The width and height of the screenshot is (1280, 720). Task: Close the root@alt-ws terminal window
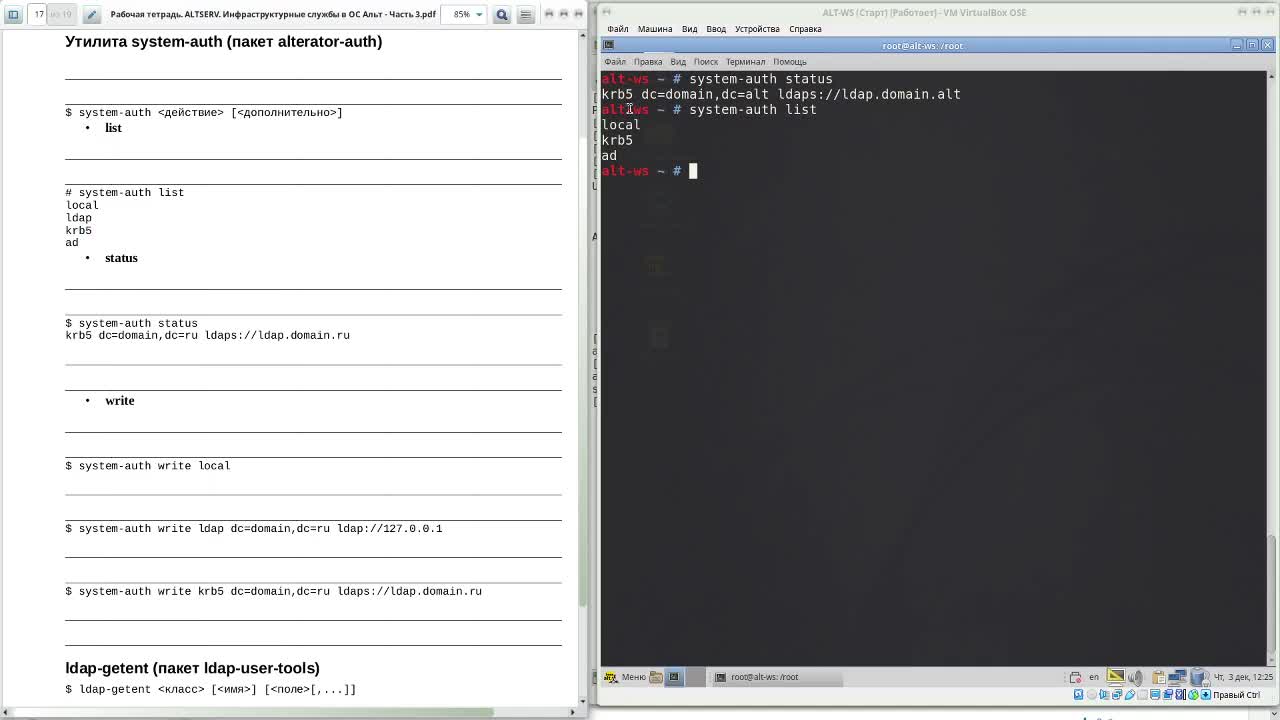tap(1267, 45)
